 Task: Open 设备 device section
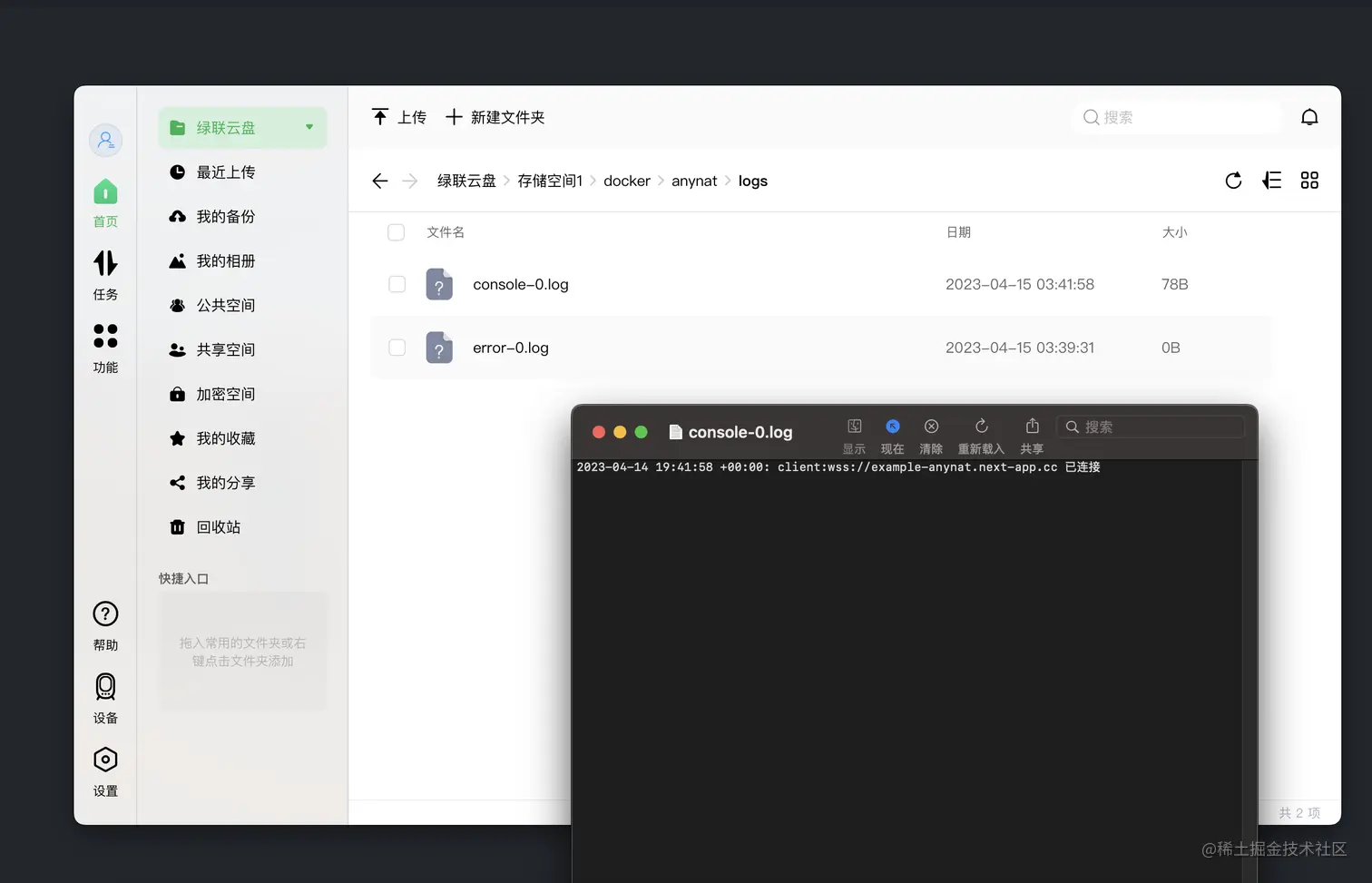(105, 699)
